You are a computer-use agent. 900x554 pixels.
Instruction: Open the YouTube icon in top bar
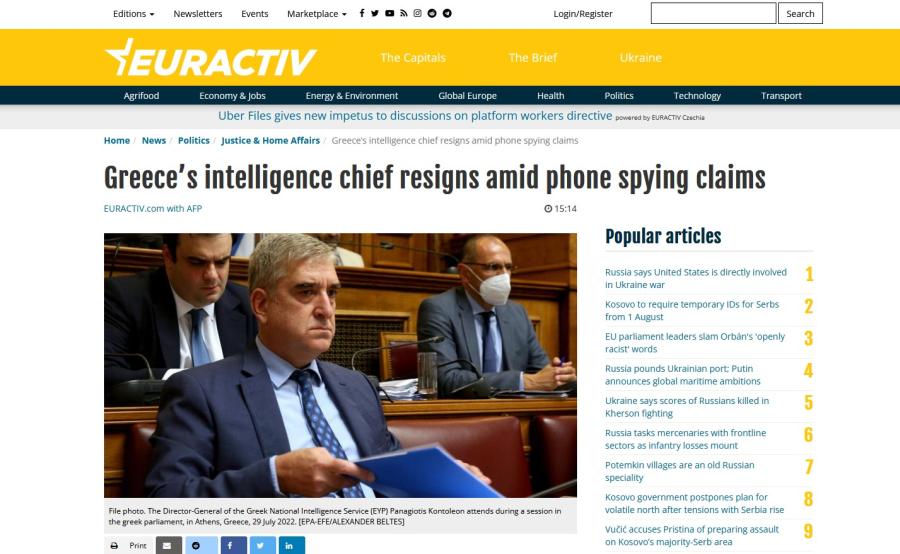pos(389,13)
